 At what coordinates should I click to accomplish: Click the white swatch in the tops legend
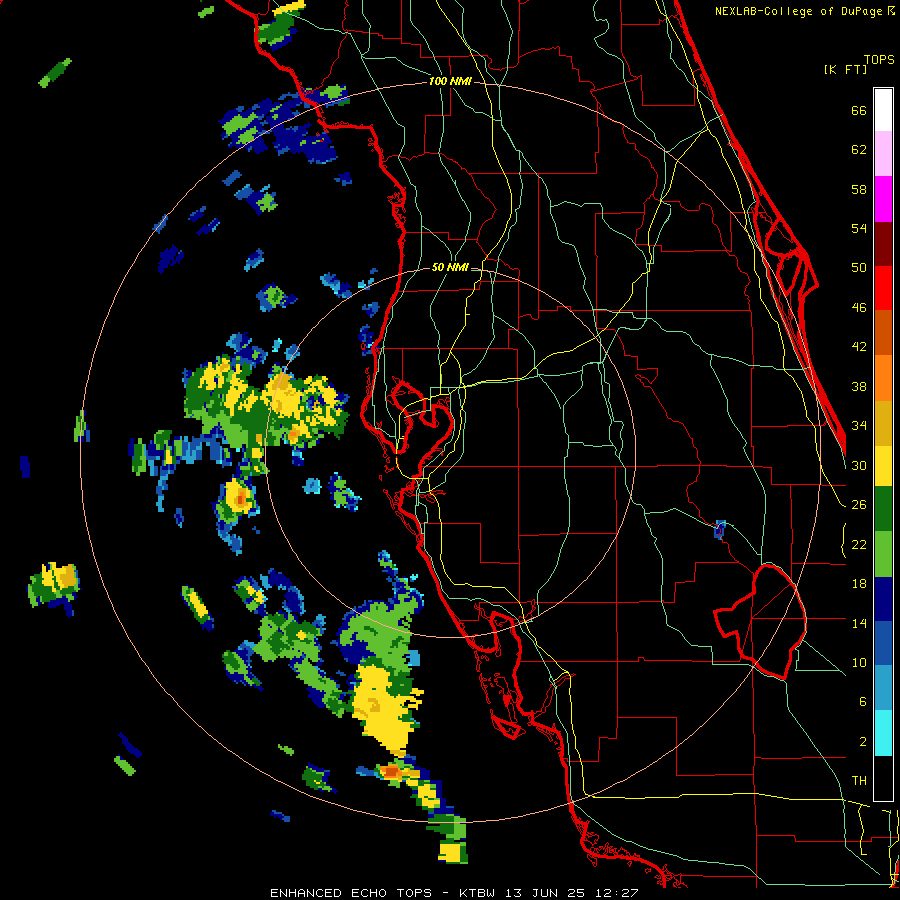coord(883,110)
